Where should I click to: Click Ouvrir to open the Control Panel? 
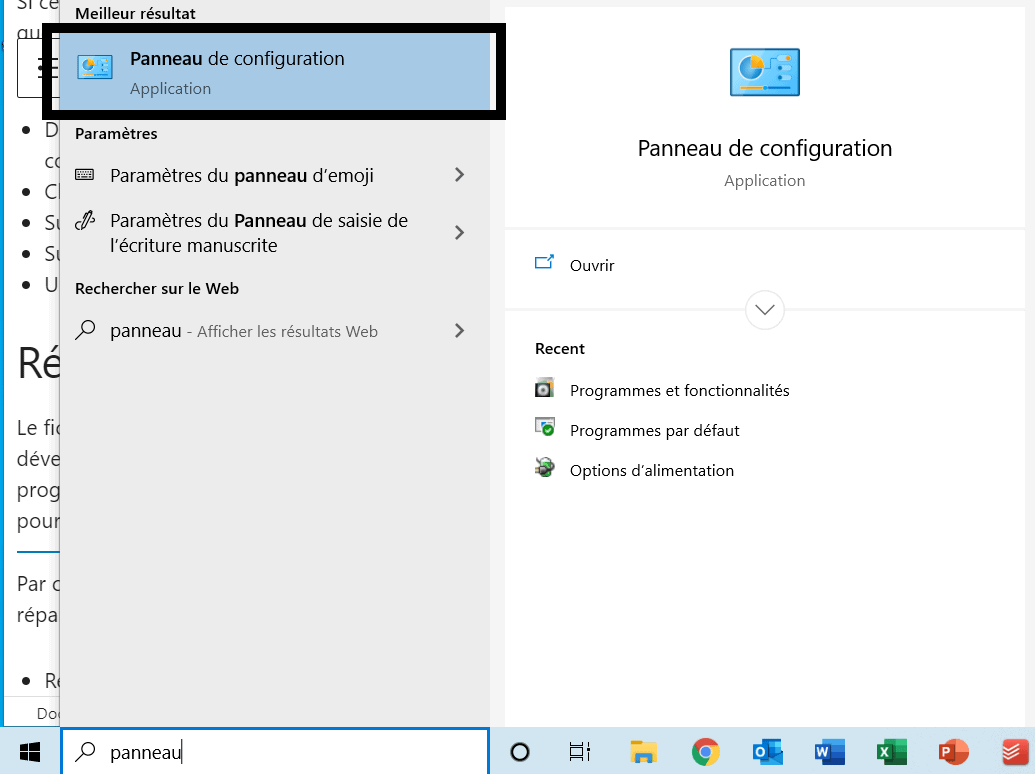coord(591,265)
